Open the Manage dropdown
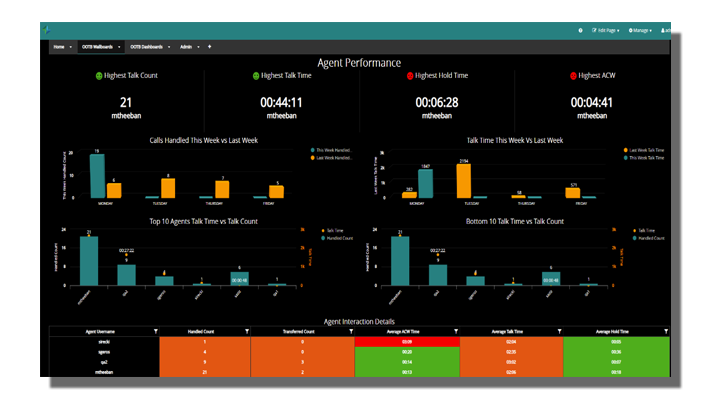The width and height of the screenshot is (710, 399). (640, 30)
